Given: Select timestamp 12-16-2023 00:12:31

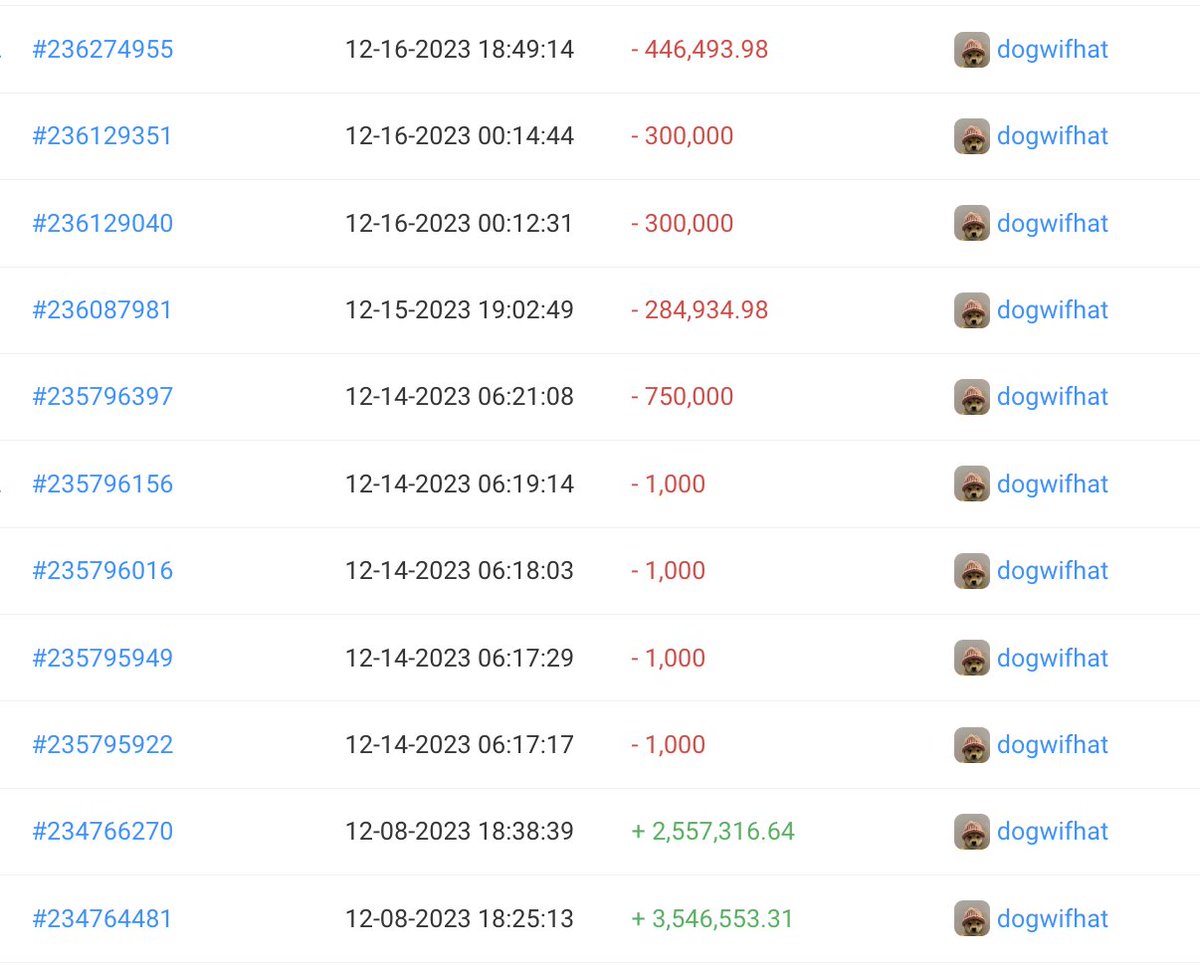Looking at the screenshot, I should pos(460,223).
